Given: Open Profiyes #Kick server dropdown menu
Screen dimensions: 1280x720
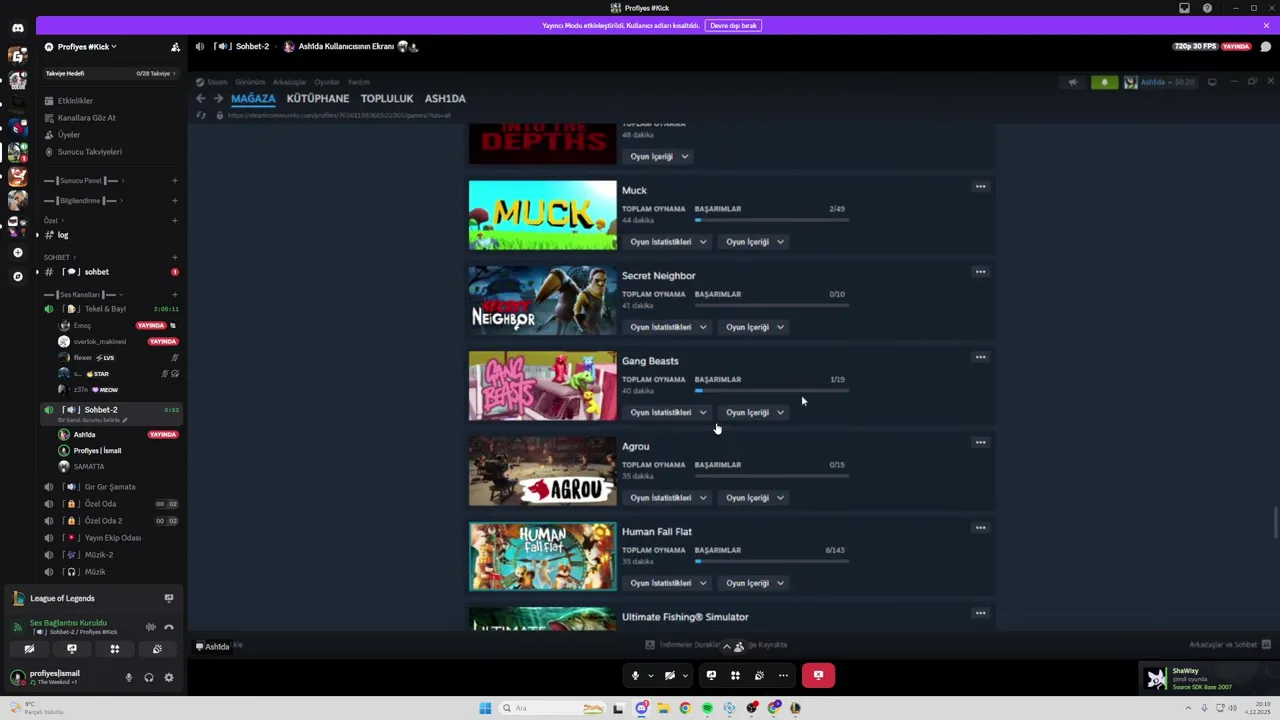Looking at the screenshot, I should (86, 47).
